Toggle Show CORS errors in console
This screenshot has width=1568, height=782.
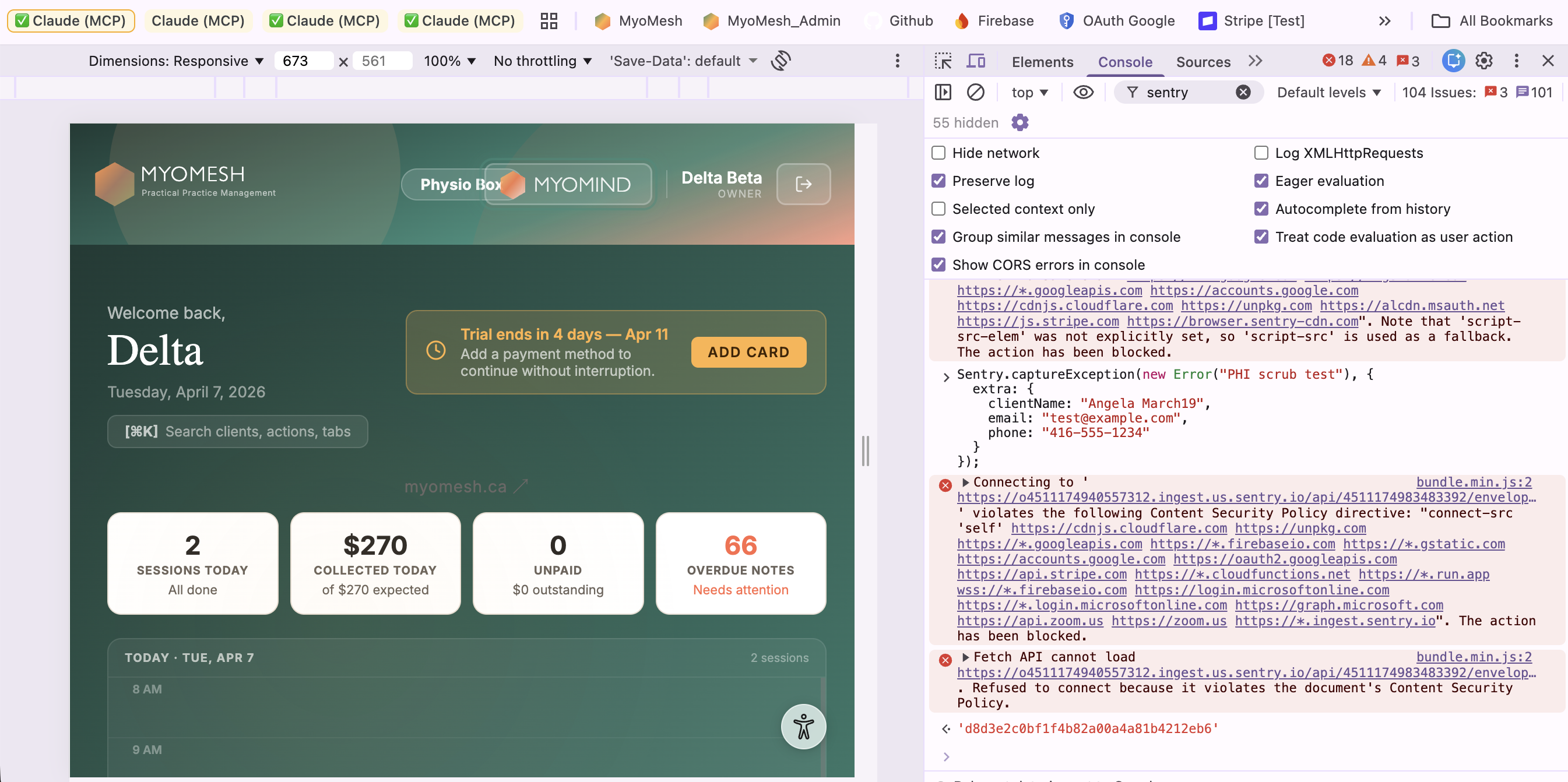pos(938,265)
